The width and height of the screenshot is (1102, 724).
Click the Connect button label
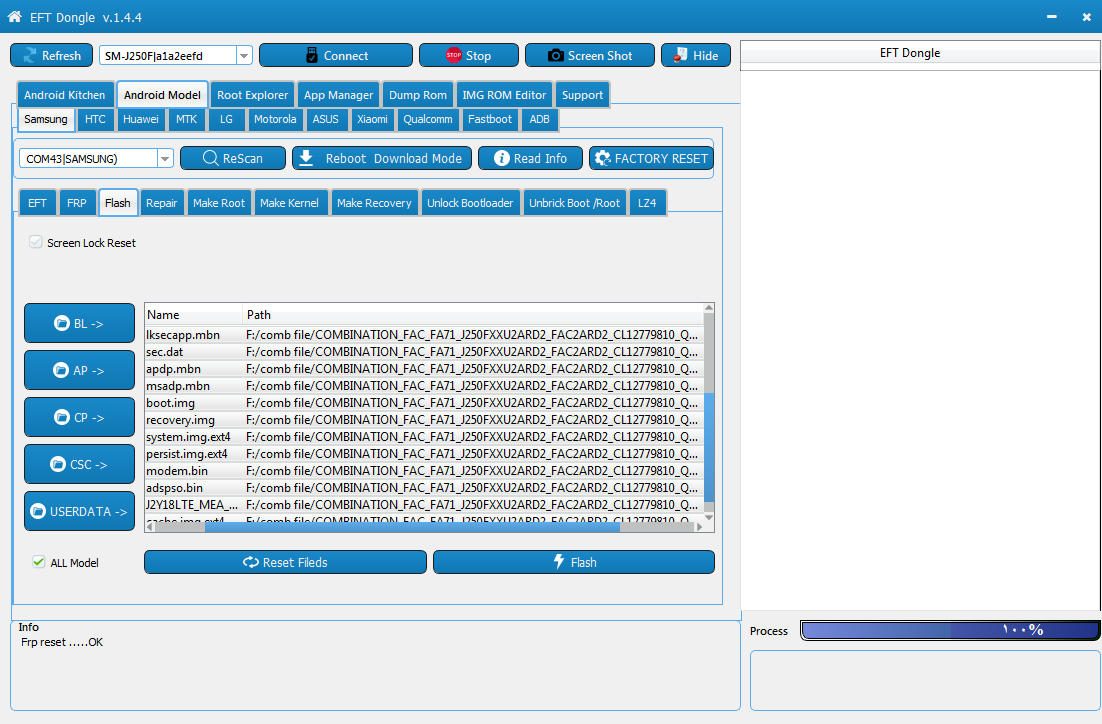[346, 56]
